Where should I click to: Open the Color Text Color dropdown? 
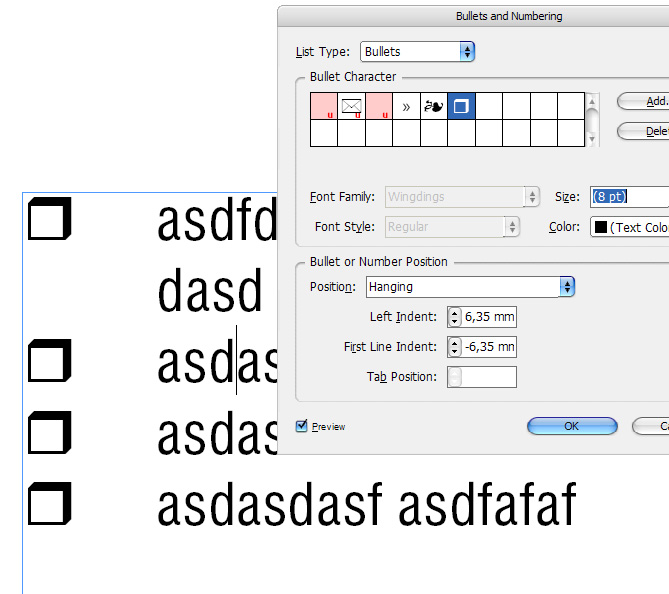click(629, 227)
